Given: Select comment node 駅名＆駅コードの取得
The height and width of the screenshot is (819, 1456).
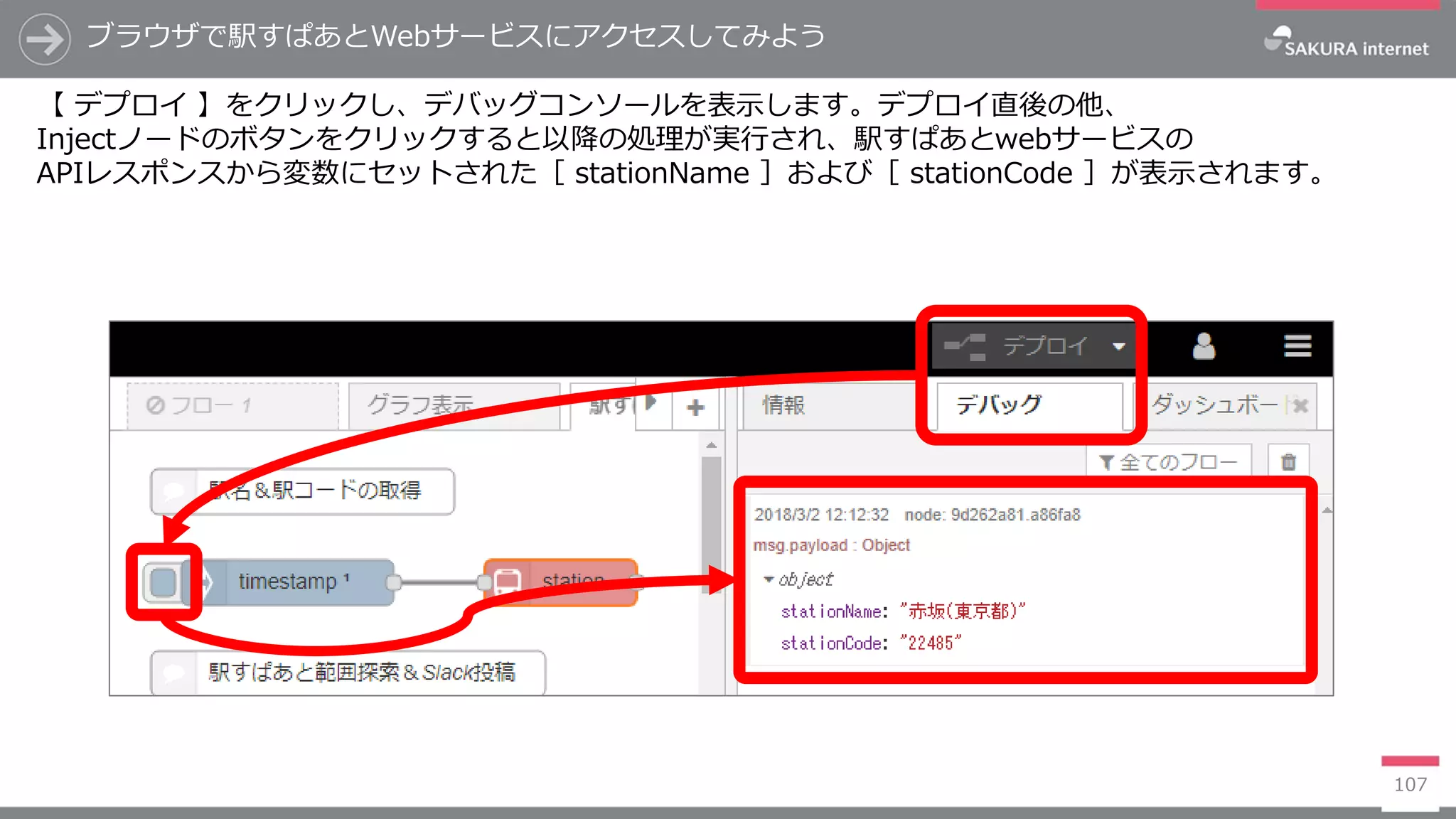Looking at the screenshot, I should tap(302, 491).
